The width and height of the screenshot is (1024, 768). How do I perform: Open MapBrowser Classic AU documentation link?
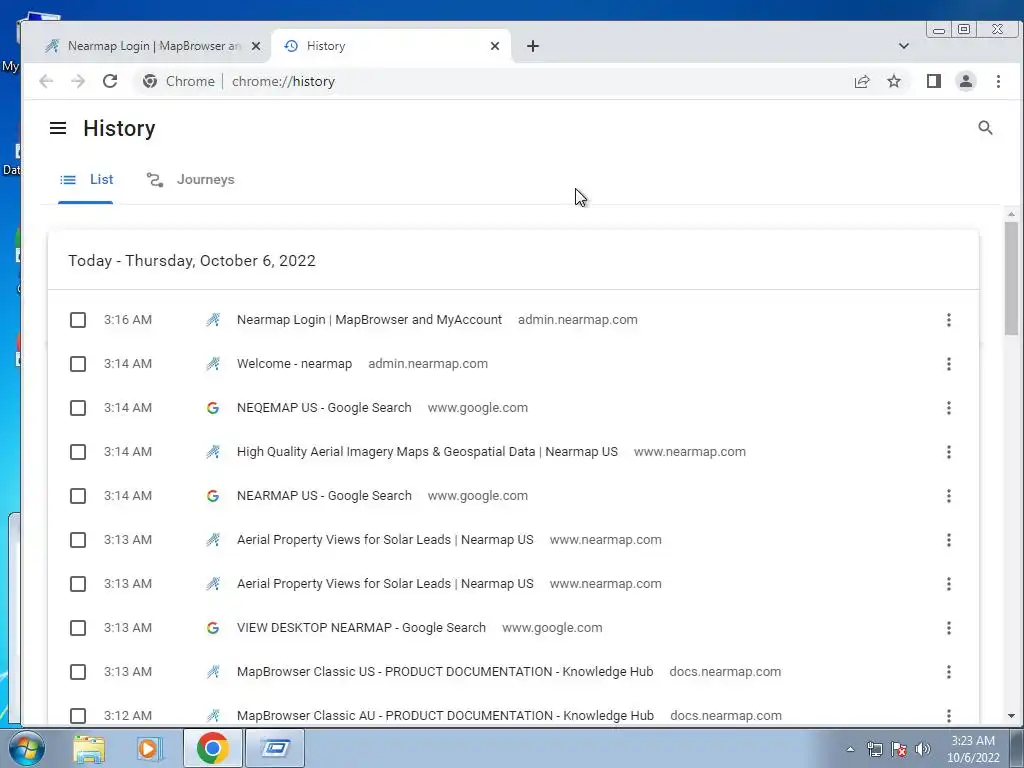click(x=445, y=716)
